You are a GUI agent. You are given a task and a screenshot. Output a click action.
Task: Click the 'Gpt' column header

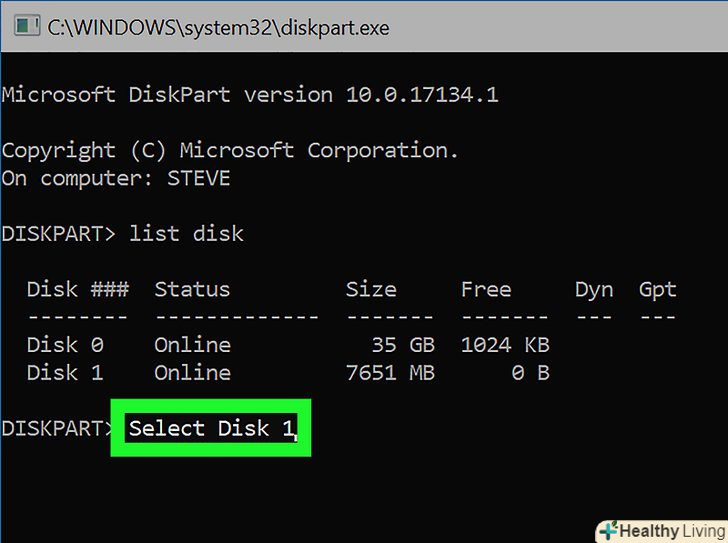pyautogui.click(x=657, y=290)
